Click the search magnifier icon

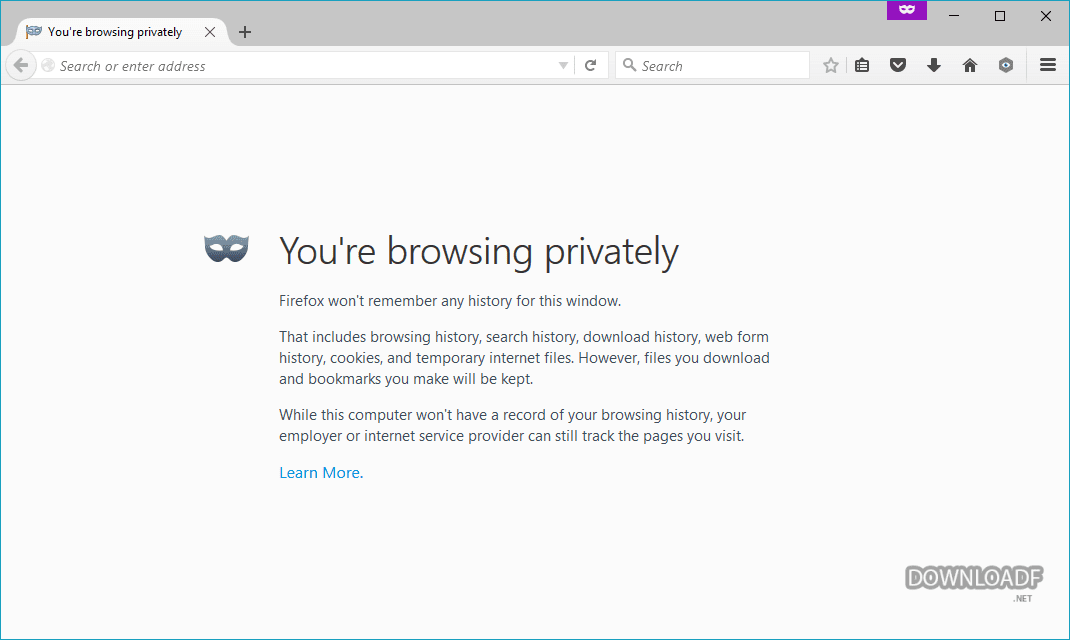tap(629, 66)
